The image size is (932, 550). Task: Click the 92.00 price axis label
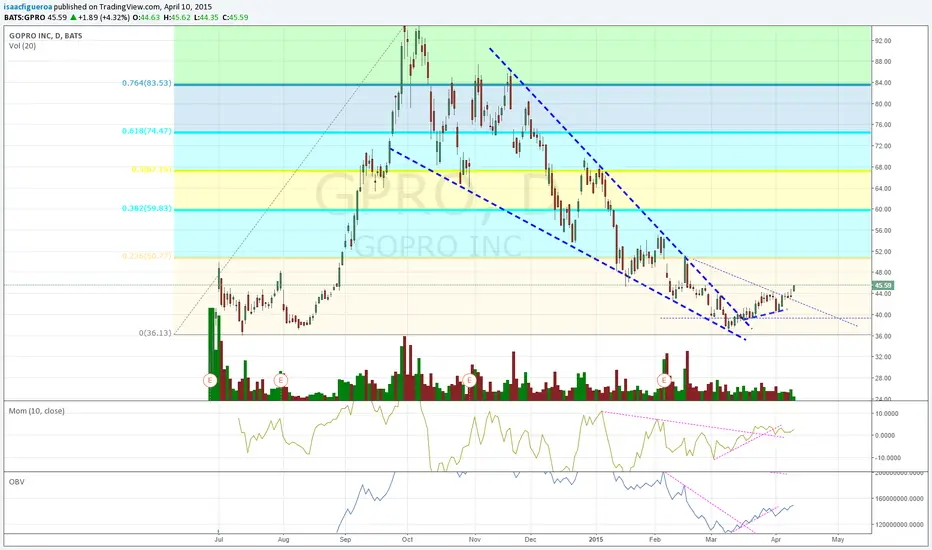click(883, 40)
